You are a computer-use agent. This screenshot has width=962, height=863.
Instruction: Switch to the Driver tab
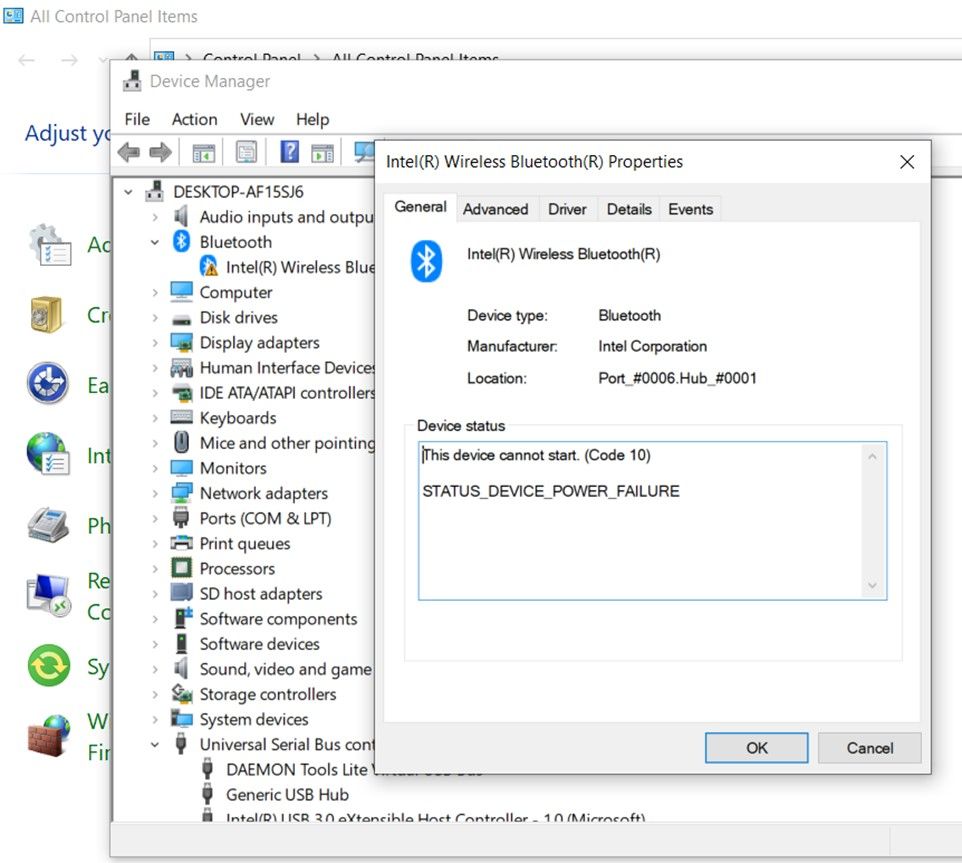point(567,209)
